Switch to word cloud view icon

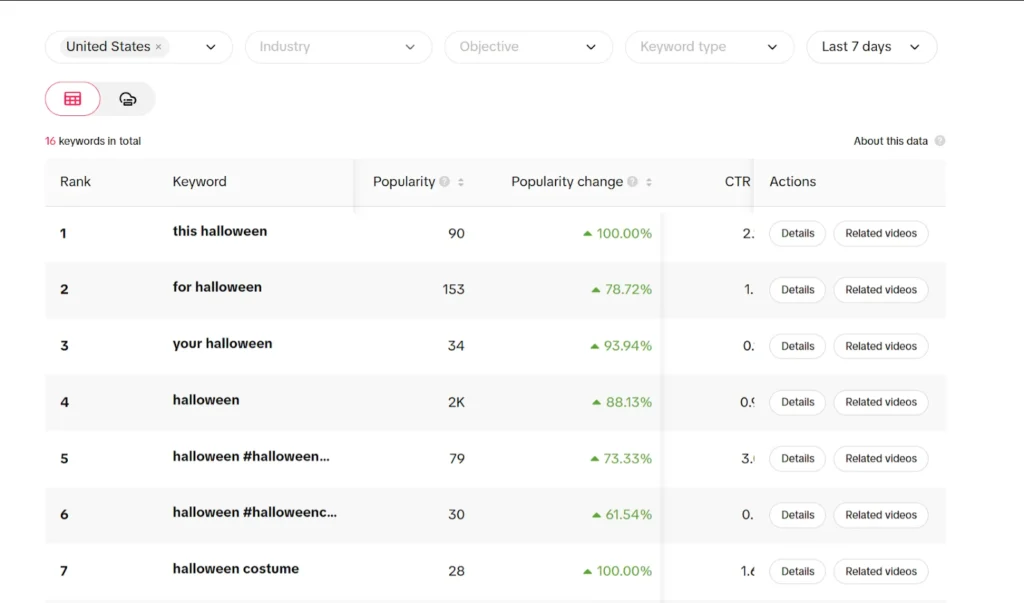[128, 99]
